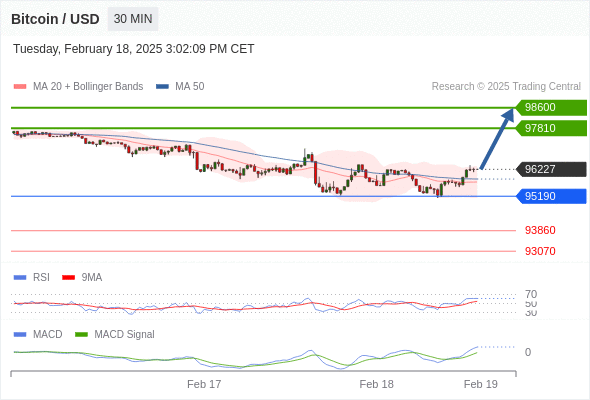The height and width of the screenshot is (400, 590).
Task: Toggle the 9MA legend entry
Action: click(x=82, y=277)
